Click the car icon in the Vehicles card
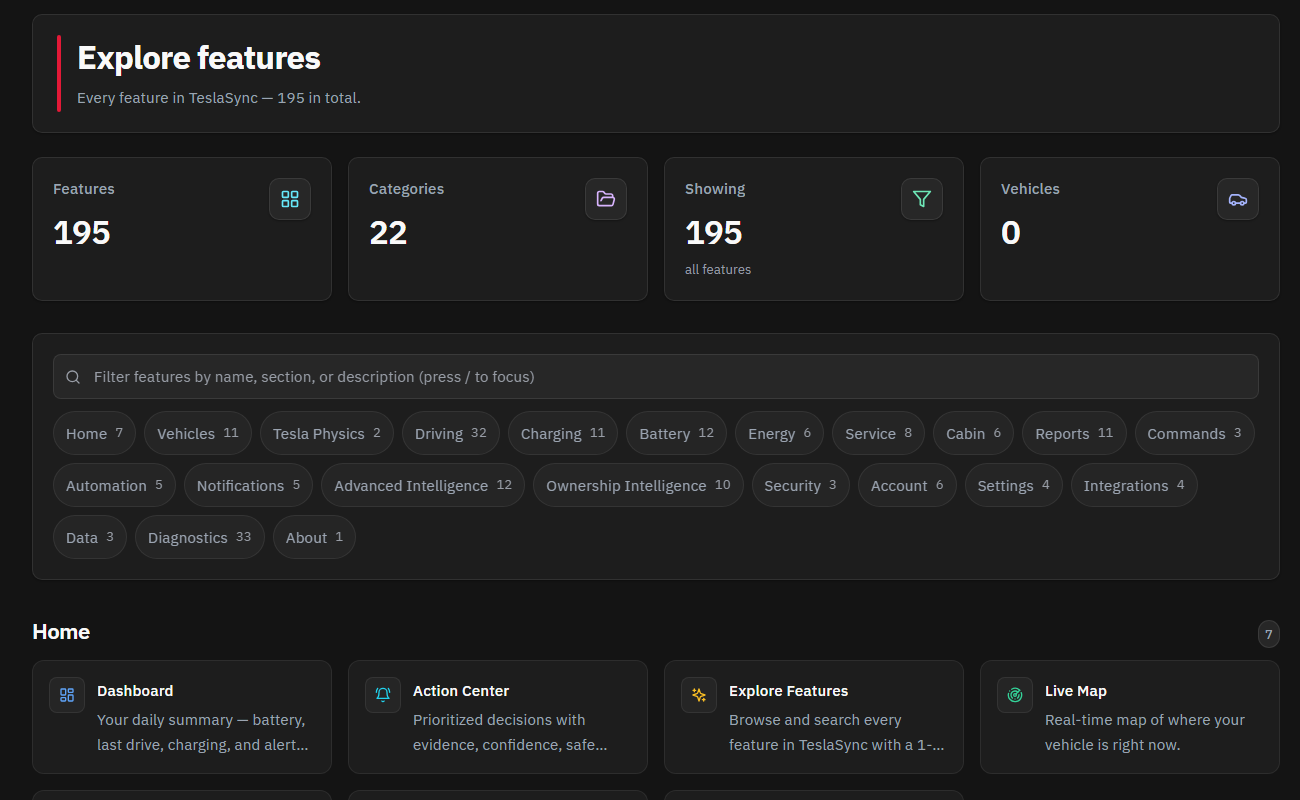The height and width of the screenshot is (800, 1300). tap(1238, 199)
